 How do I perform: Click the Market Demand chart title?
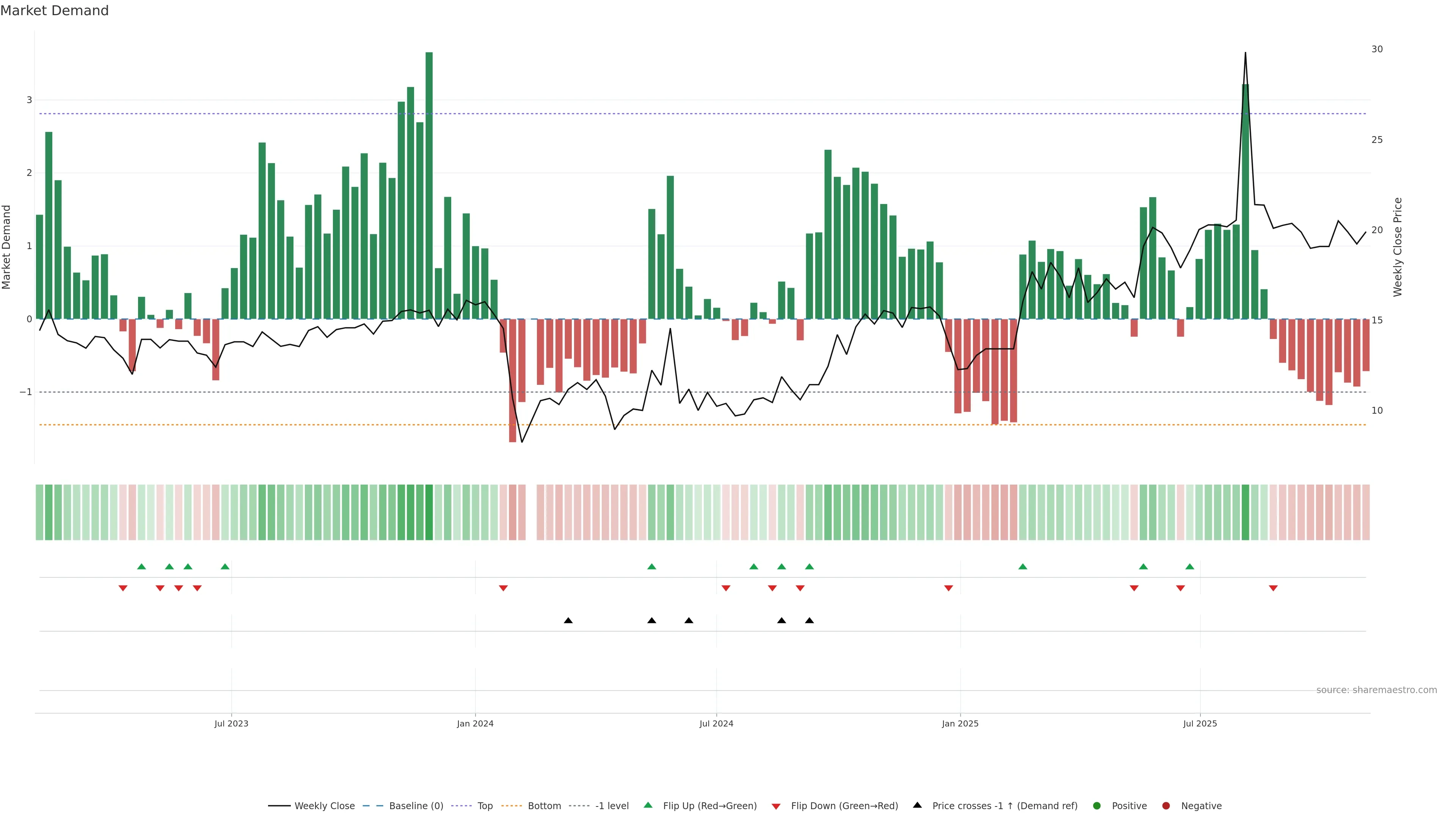tap(54, 11)
